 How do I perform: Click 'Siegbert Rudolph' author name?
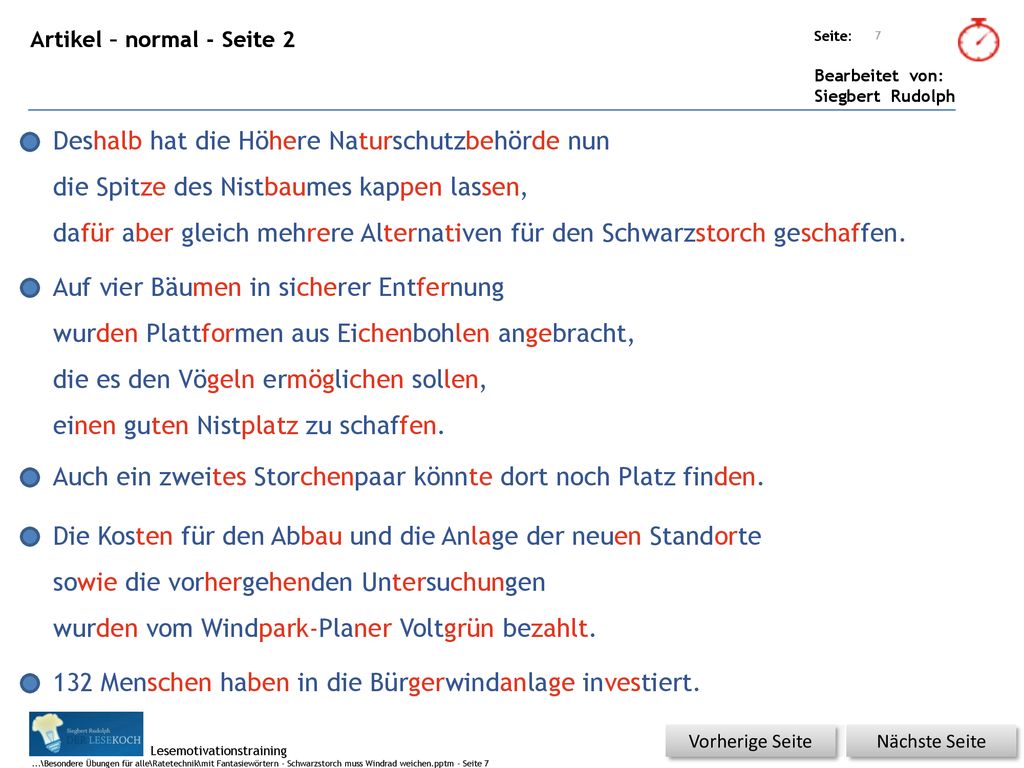[x=884, y=96]
